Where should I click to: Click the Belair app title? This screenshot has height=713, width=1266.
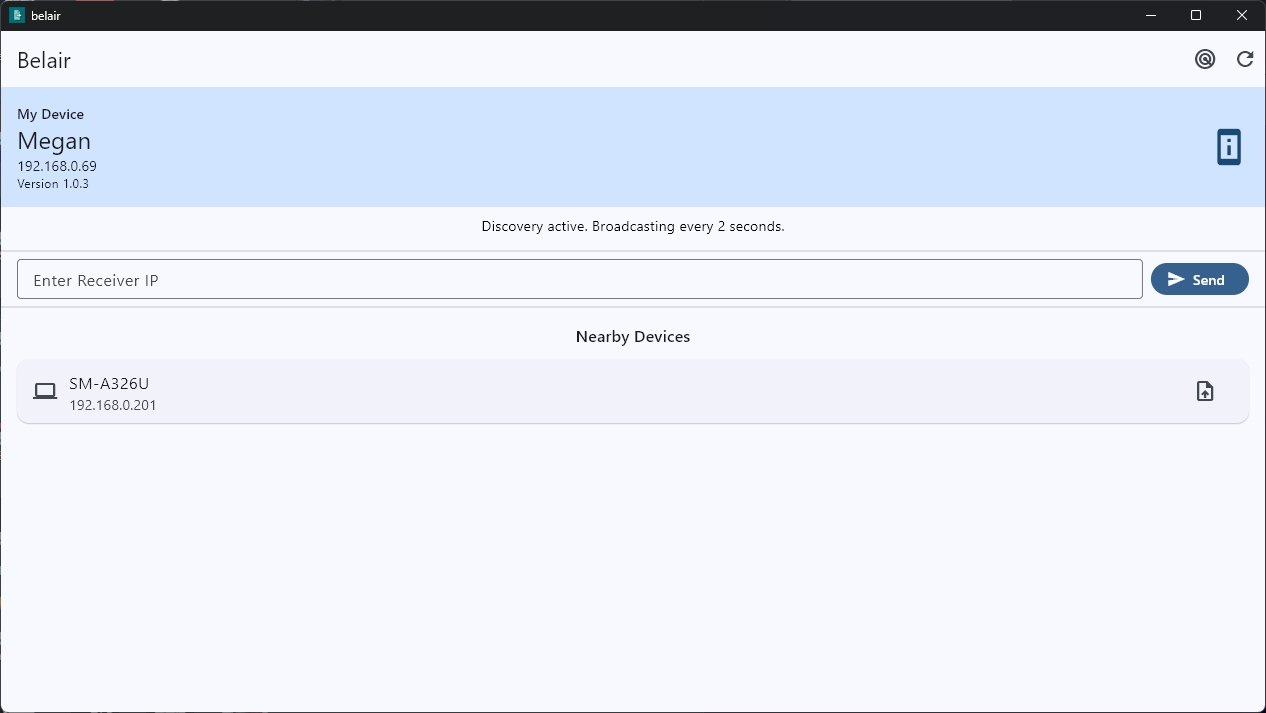[x=44, y=60]
